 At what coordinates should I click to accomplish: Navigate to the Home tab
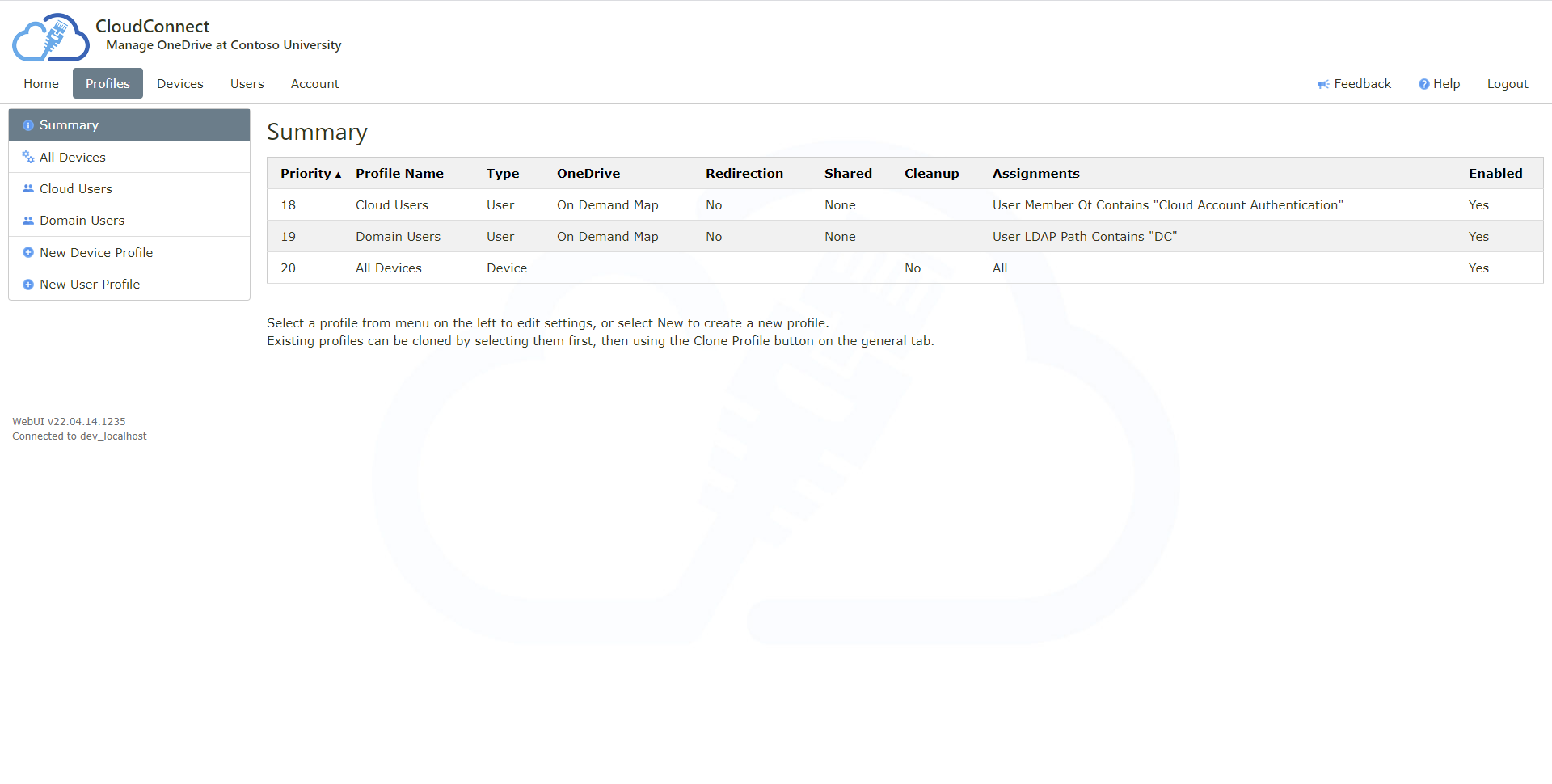(x=41, y=84)
